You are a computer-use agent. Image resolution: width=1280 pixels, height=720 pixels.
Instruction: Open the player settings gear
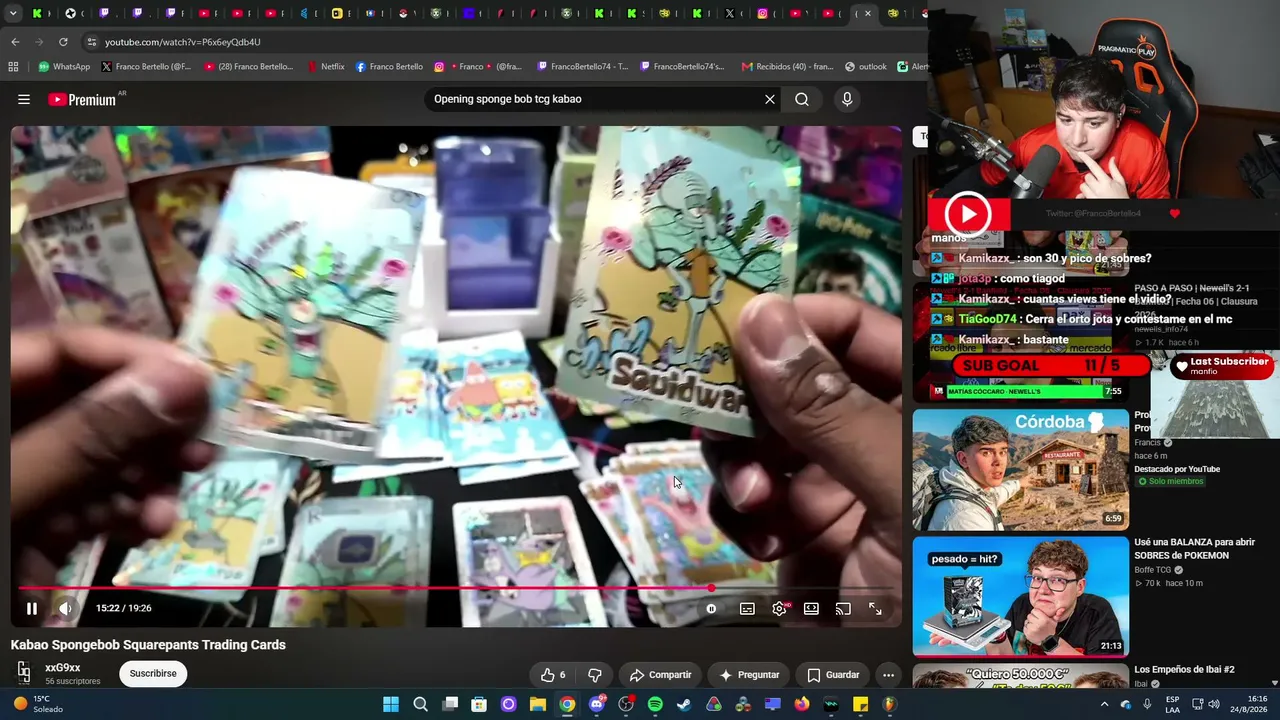tap(779, 608)
